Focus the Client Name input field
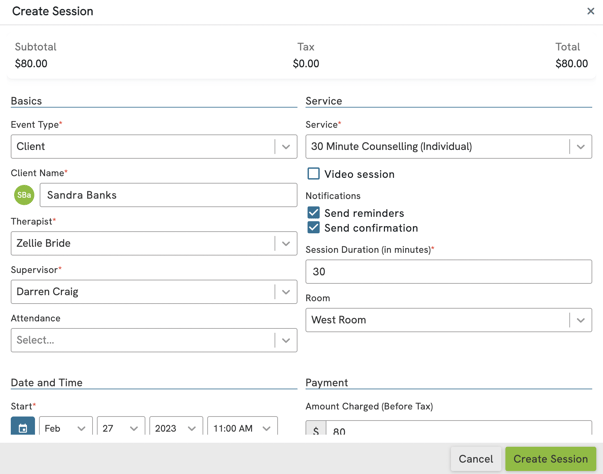603x474 pixels. [168, 195]
